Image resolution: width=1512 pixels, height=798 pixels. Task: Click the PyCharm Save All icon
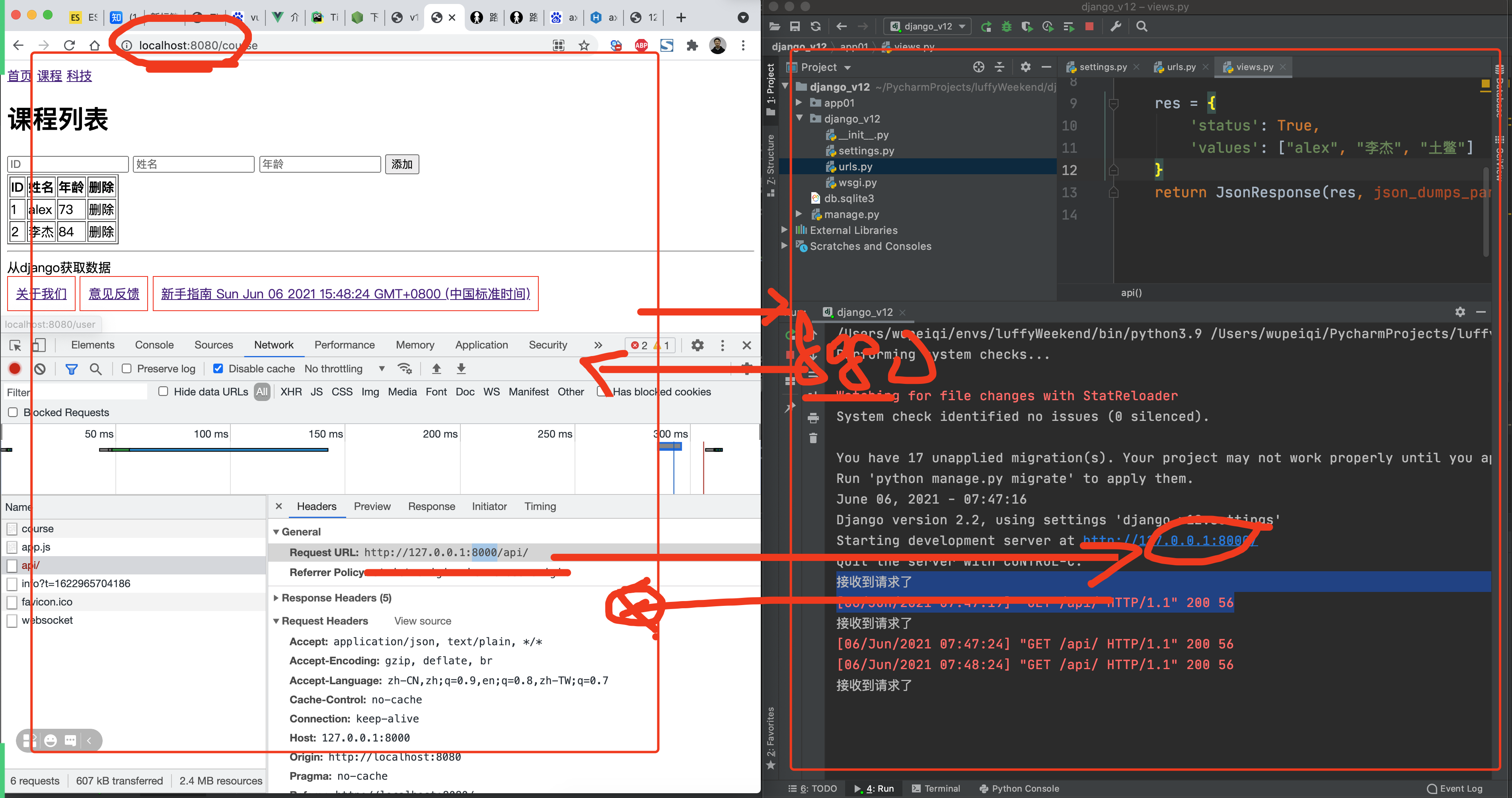pos(795,26)
